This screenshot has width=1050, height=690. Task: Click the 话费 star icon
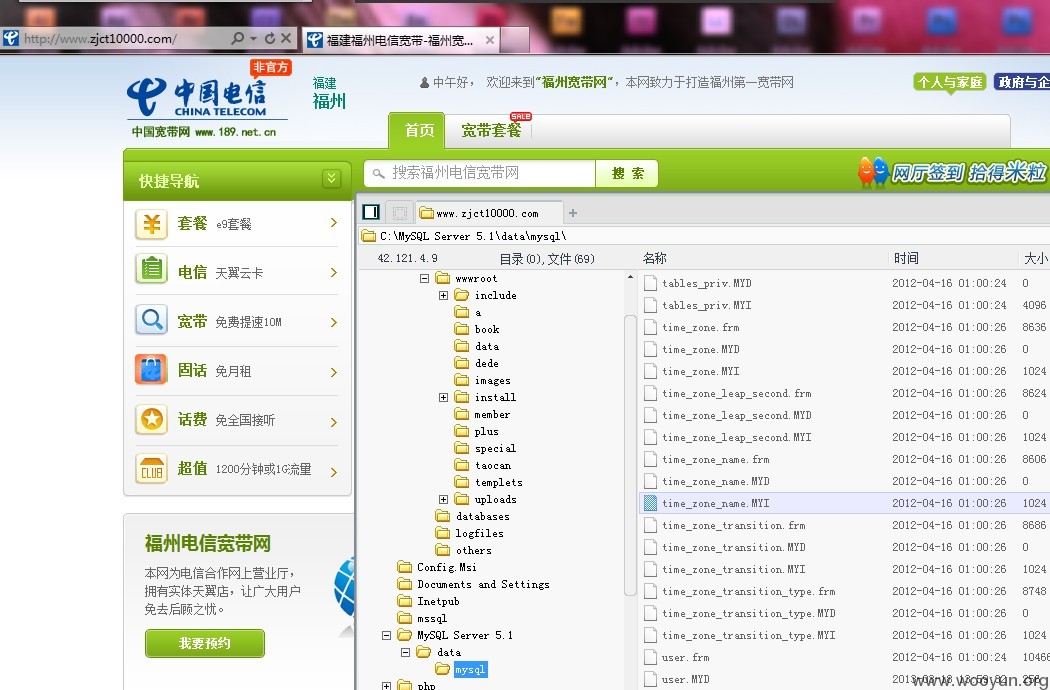tap(151, 419)
